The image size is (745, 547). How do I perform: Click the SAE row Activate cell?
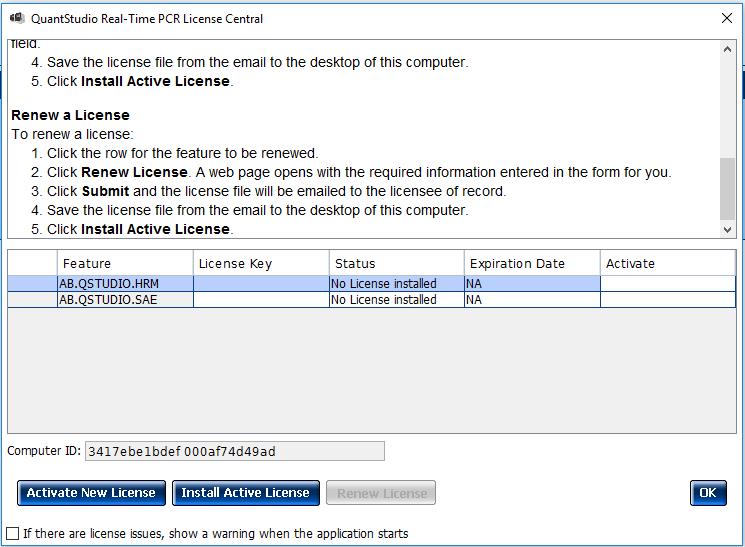pyautogui.click(x=668, y=300)
